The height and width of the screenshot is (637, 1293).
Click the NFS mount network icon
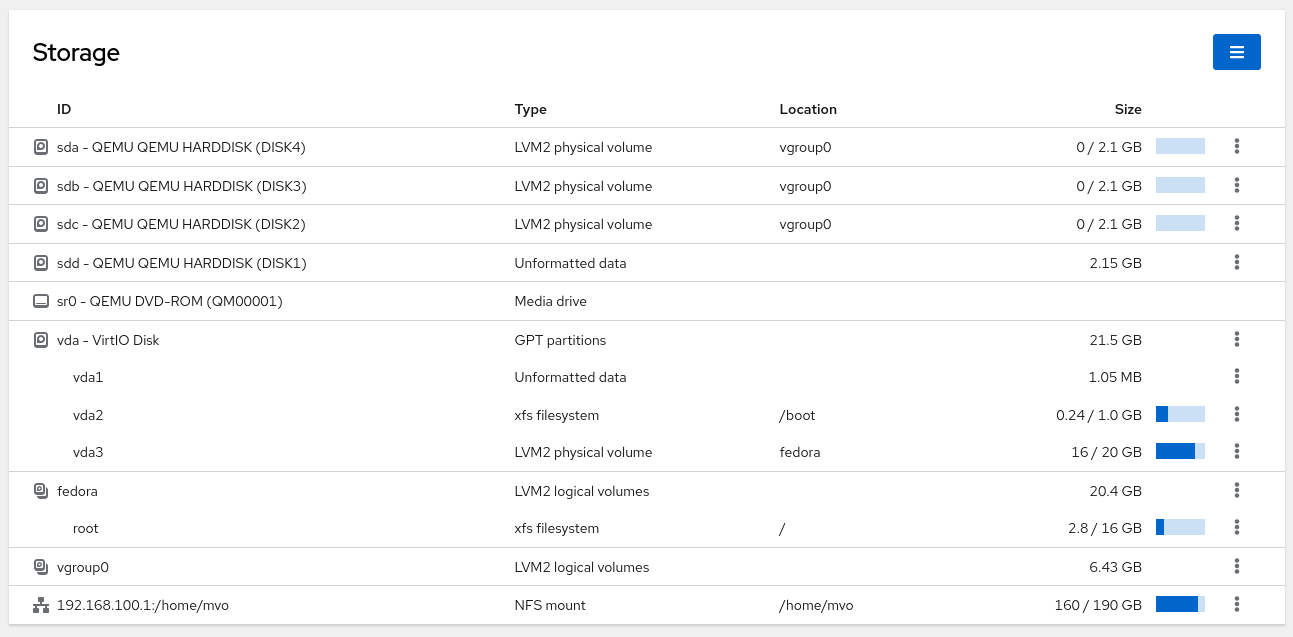(41, 605)
